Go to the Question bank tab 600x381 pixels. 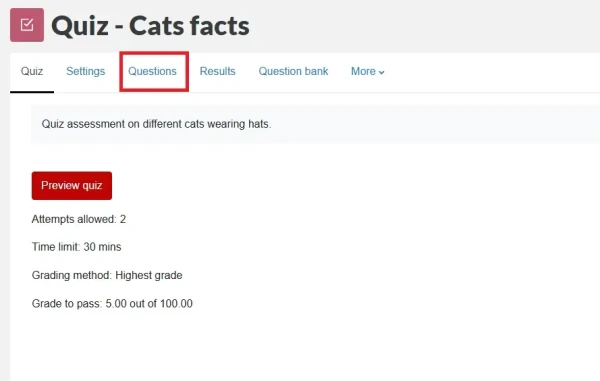click(293, 71)
